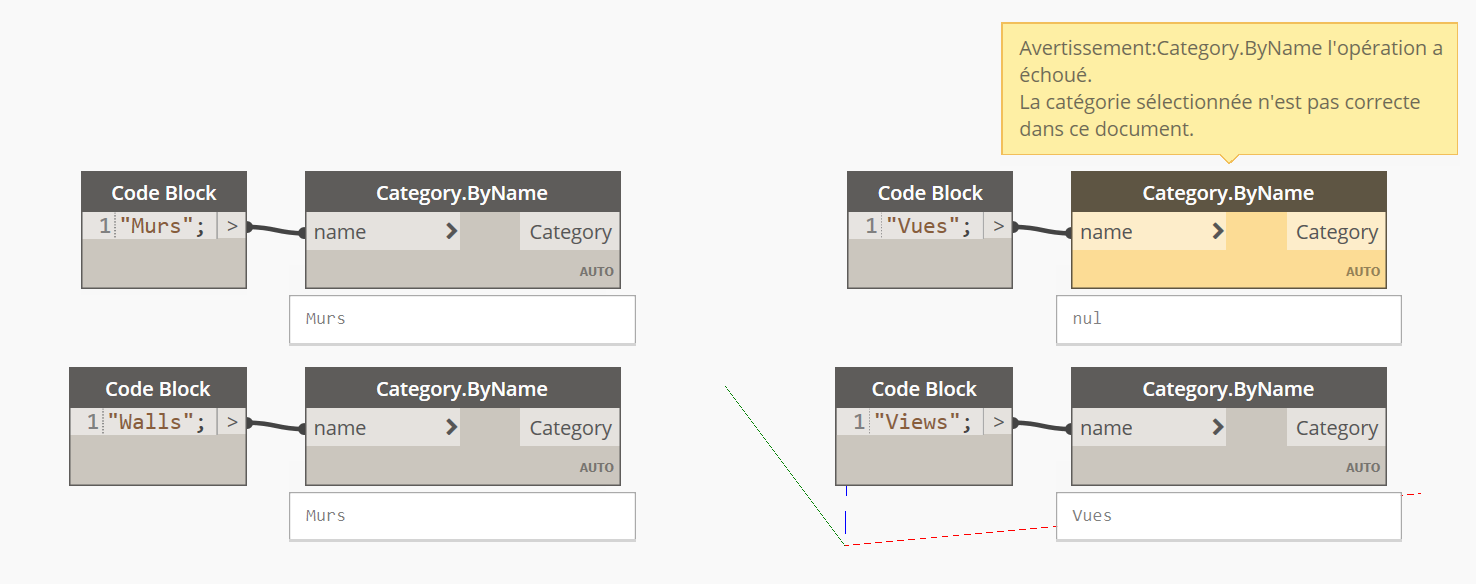
Task: Select the Code Block header above "Walls" code
Action: [x=158, y=389]
